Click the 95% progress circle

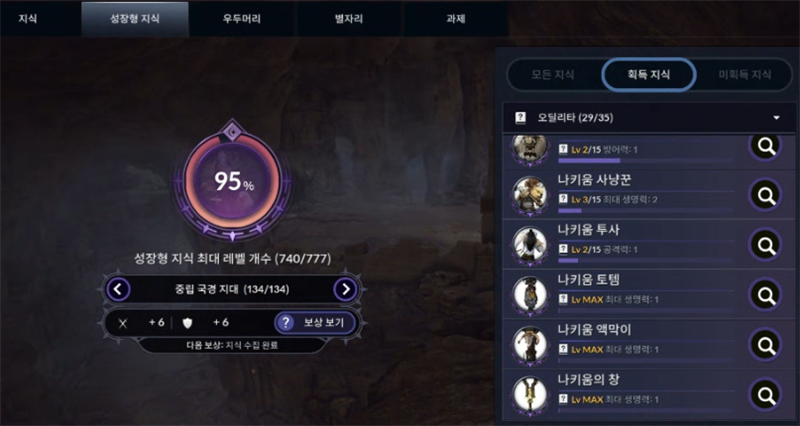coord(233,181)
